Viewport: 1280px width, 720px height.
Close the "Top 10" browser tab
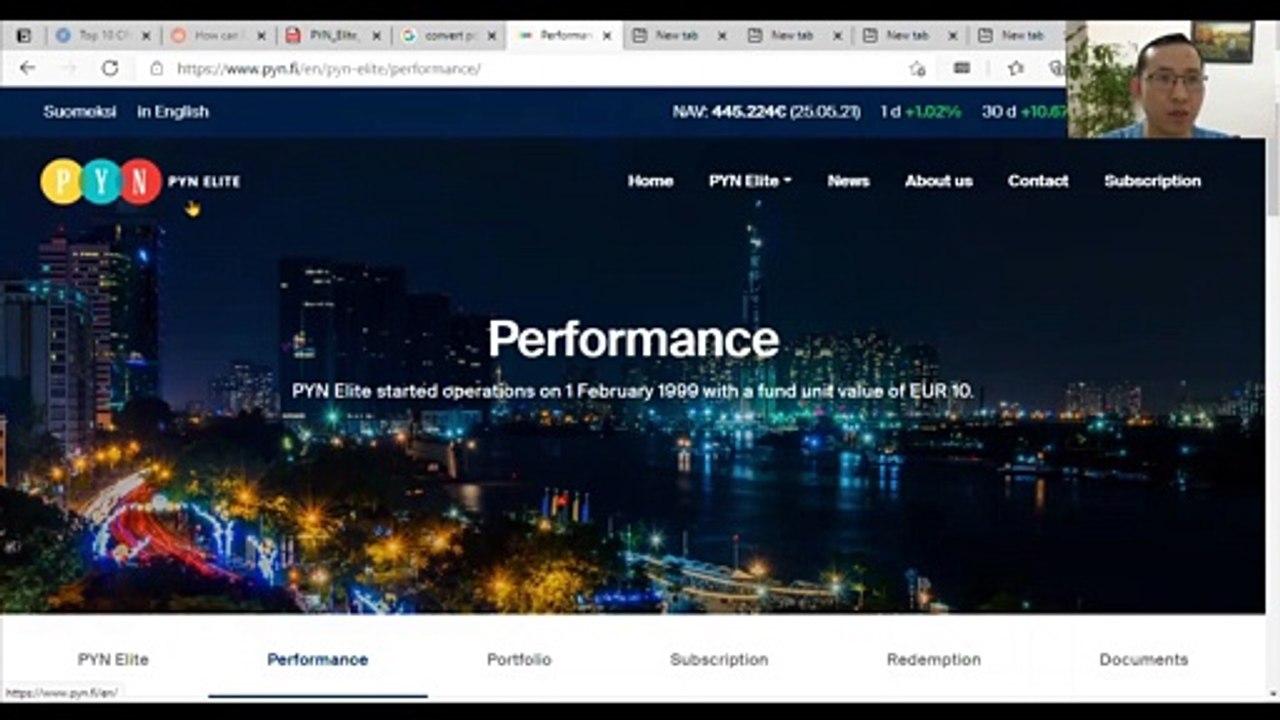click(x=145, y=35)
